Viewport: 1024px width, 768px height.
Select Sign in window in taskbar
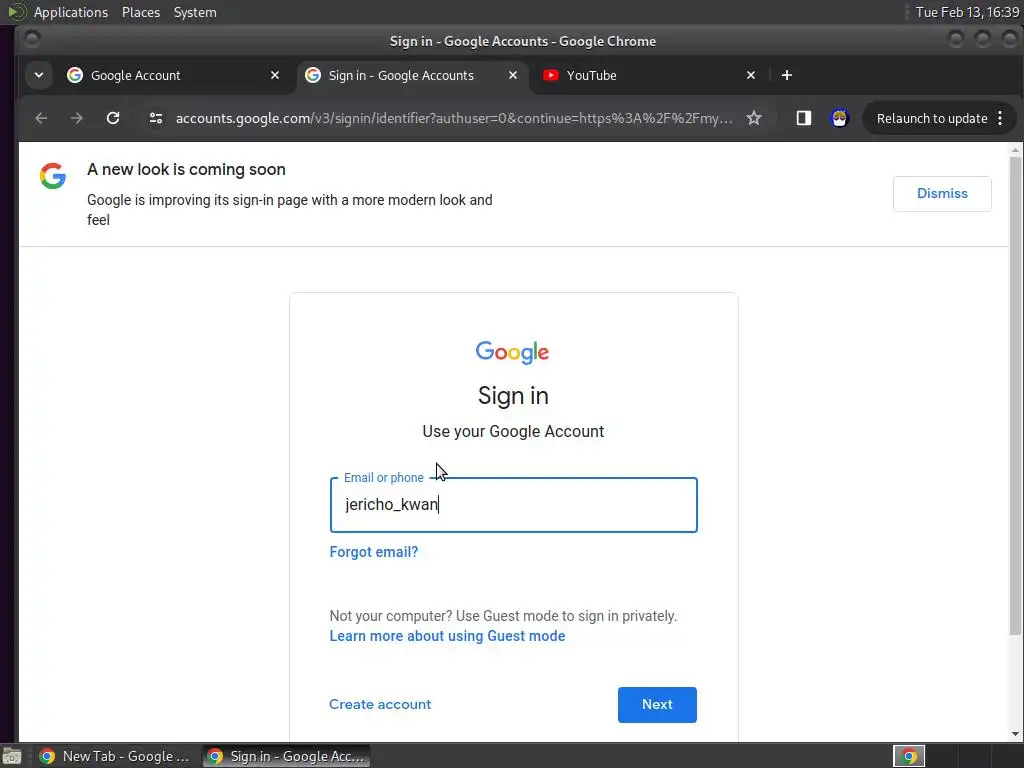(x=287, y=756)
